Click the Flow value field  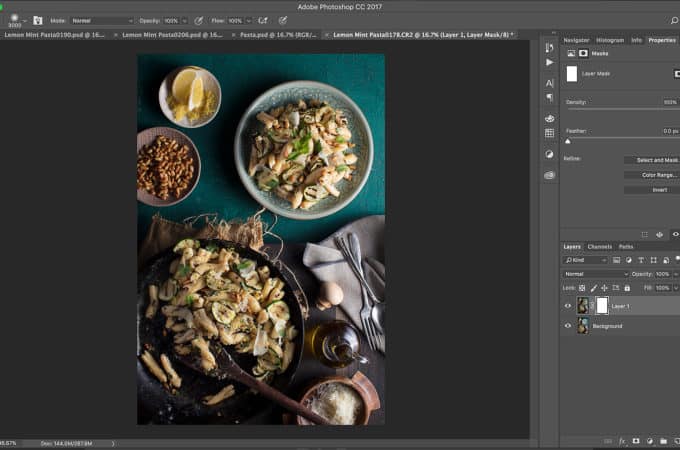tap(235, 21)
